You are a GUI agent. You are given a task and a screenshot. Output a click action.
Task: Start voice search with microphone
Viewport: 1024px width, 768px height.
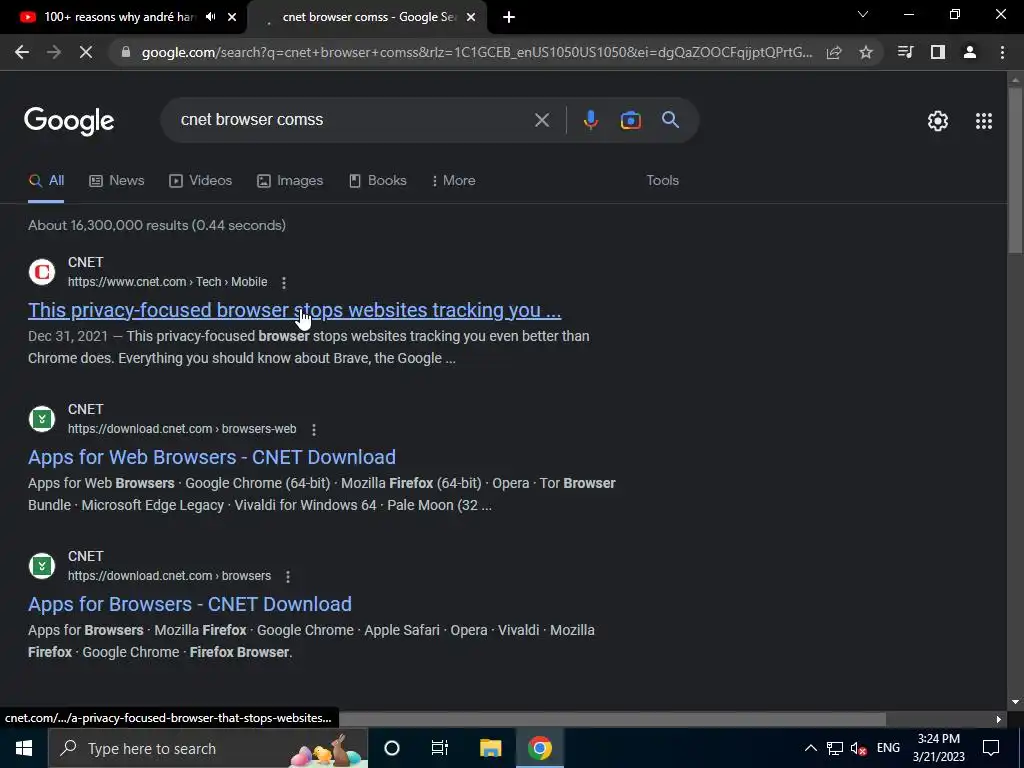590,120
